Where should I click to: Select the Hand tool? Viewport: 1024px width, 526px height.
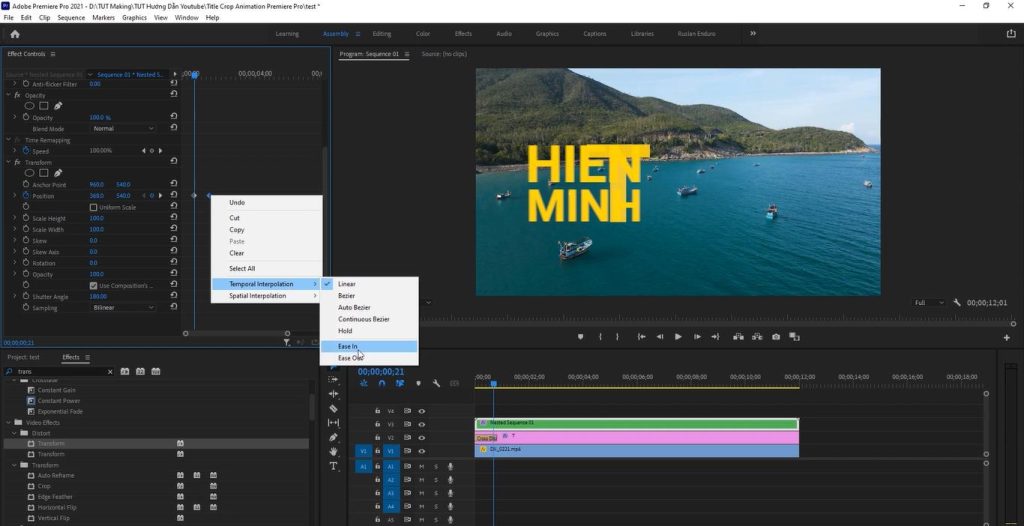tap(333, 452)
